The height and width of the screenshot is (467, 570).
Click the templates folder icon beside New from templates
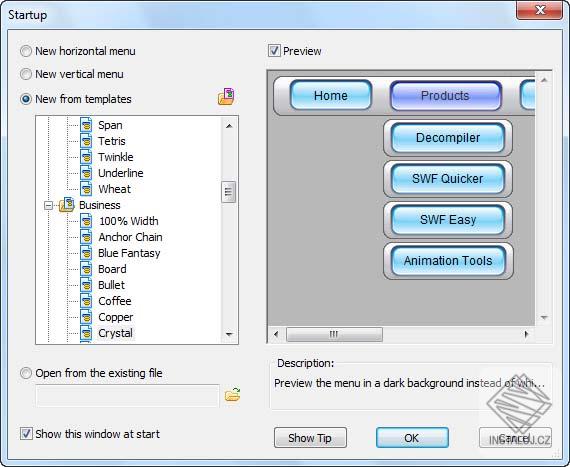226,97
